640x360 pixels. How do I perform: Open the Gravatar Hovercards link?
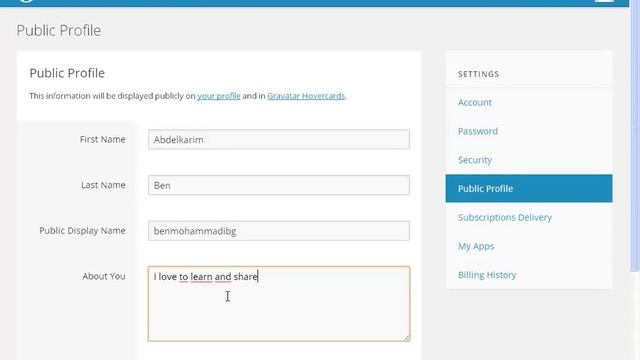pos(306,96)
